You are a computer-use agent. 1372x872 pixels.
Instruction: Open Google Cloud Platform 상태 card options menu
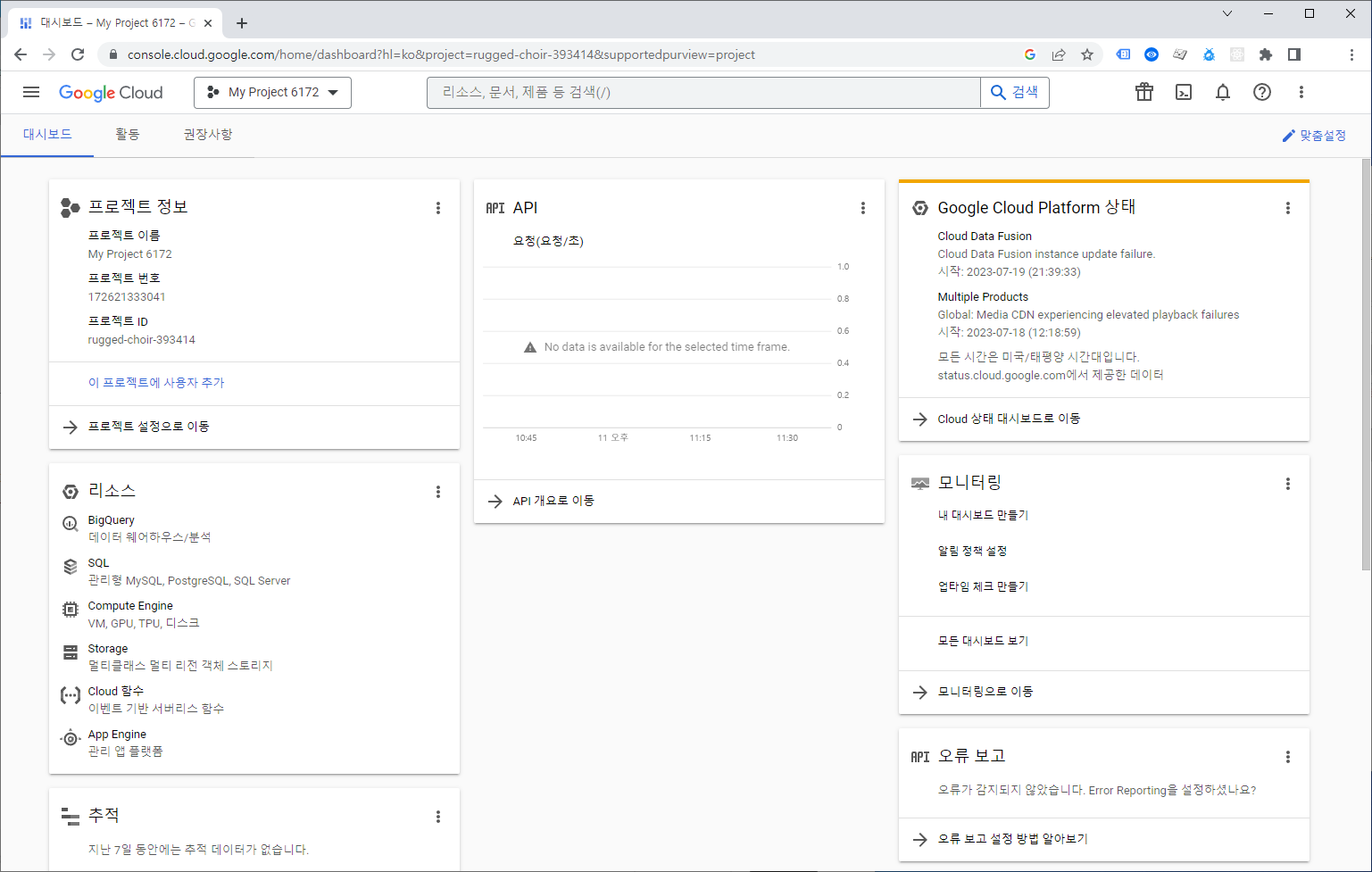pos(1288,208)
